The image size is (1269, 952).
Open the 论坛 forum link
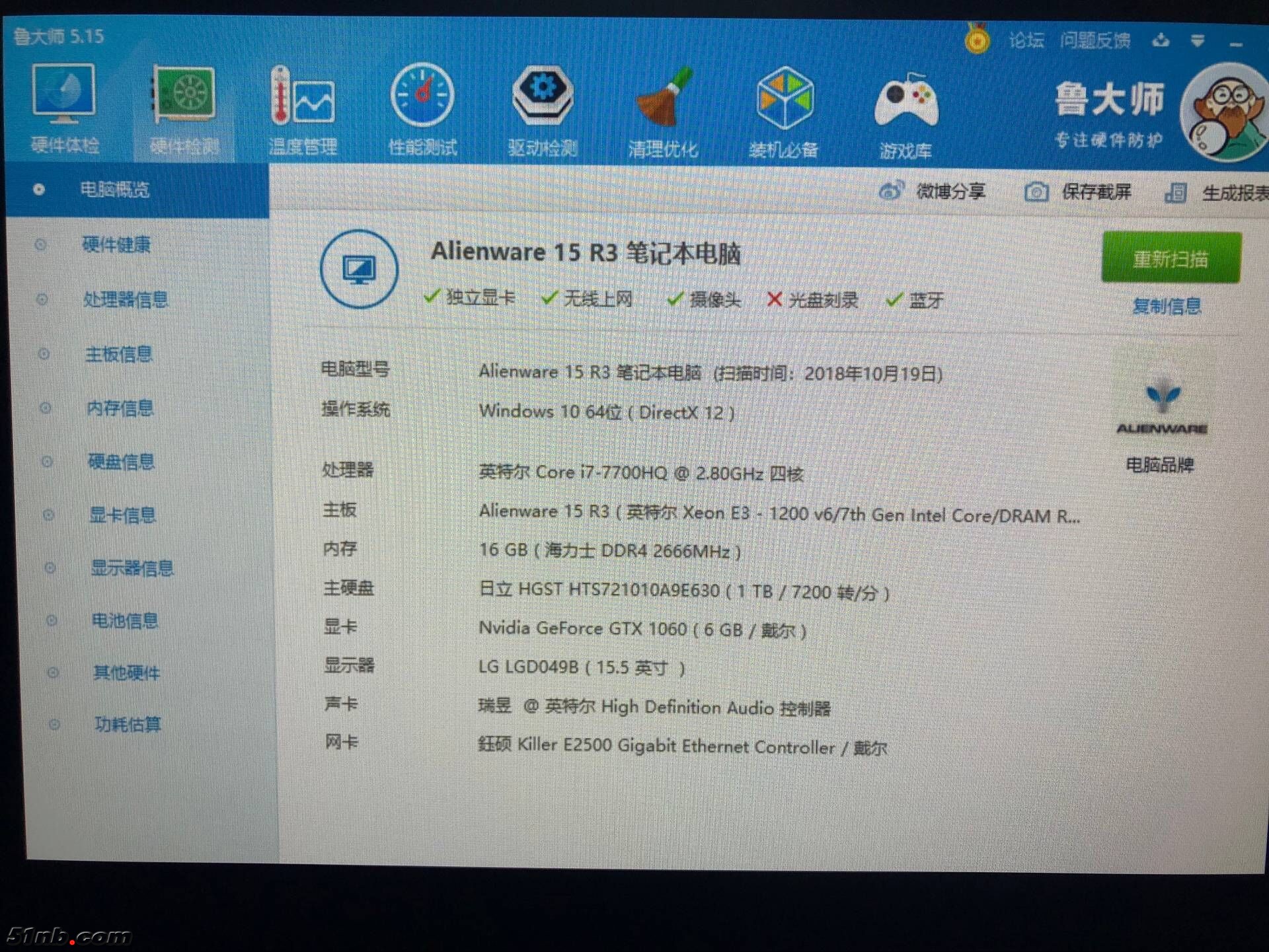coord(1026,40)
